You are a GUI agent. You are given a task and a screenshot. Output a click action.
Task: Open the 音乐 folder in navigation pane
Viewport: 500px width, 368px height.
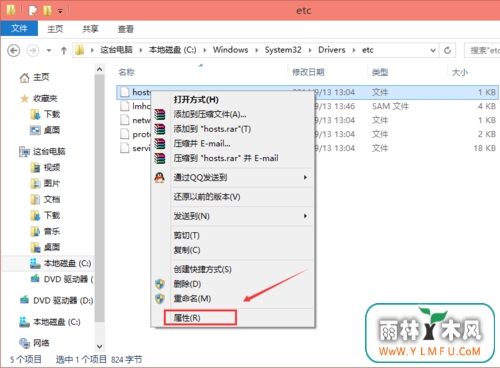click(x=52, y=231)
